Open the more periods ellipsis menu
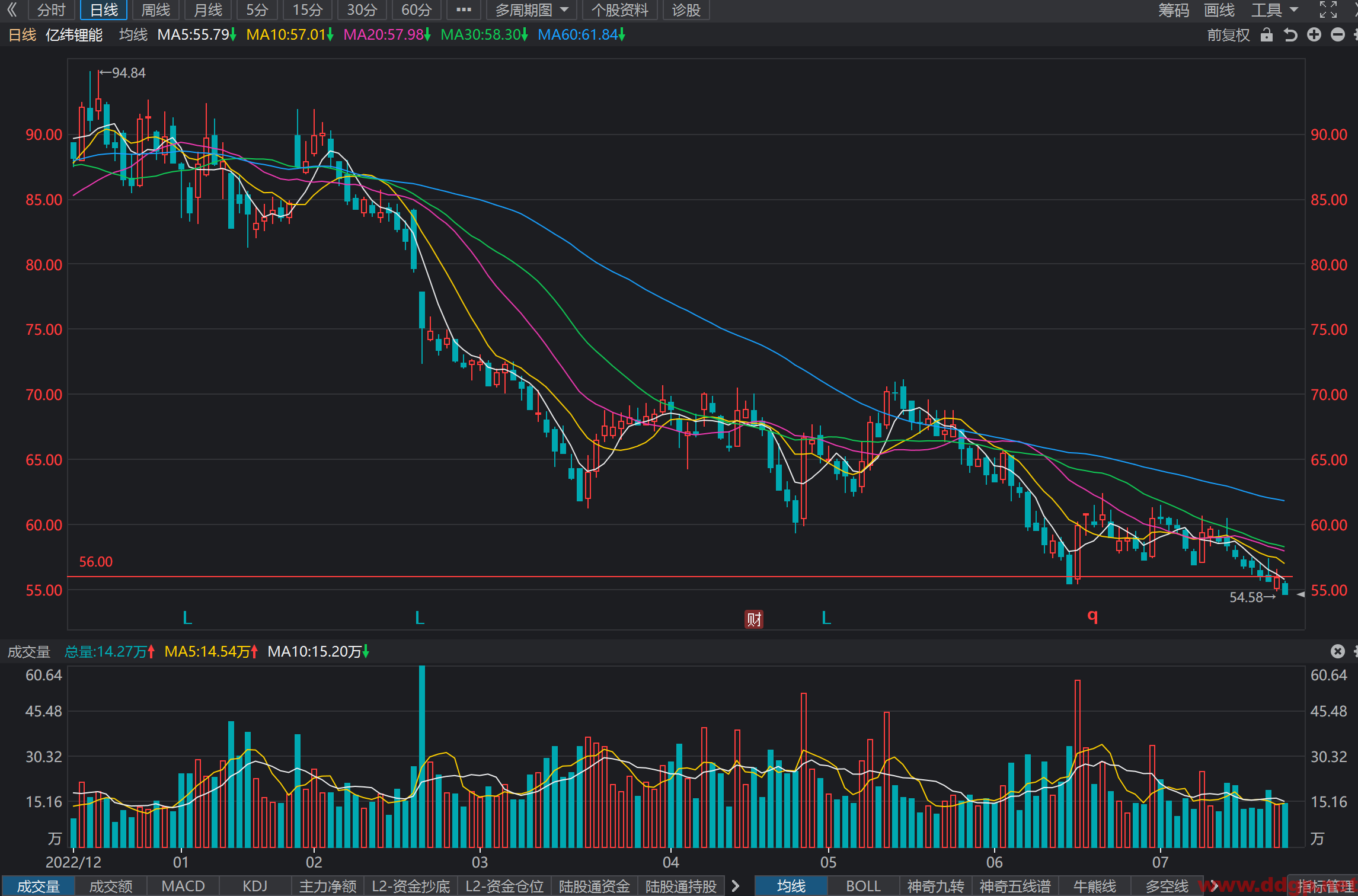 coord(464,10)
